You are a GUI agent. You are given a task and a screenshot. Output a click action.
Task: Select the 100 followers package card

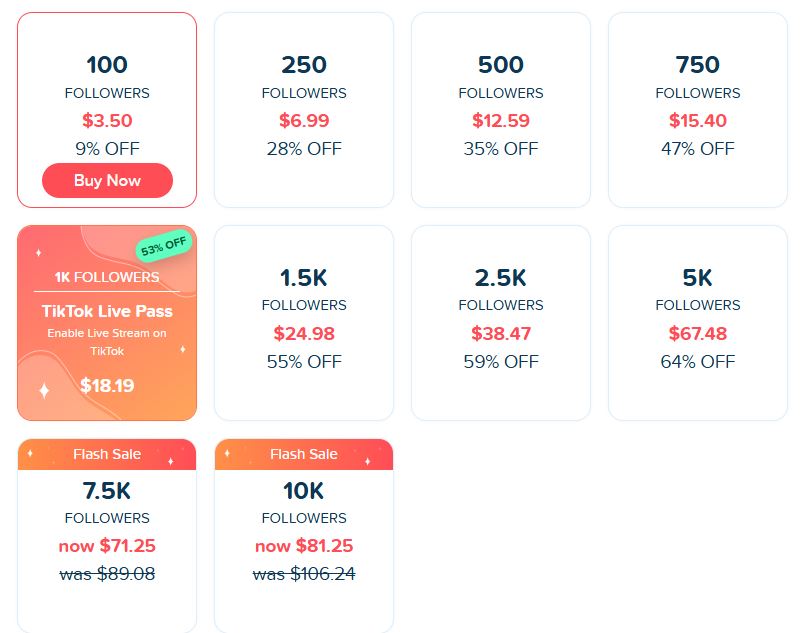(x=107, y=110)
